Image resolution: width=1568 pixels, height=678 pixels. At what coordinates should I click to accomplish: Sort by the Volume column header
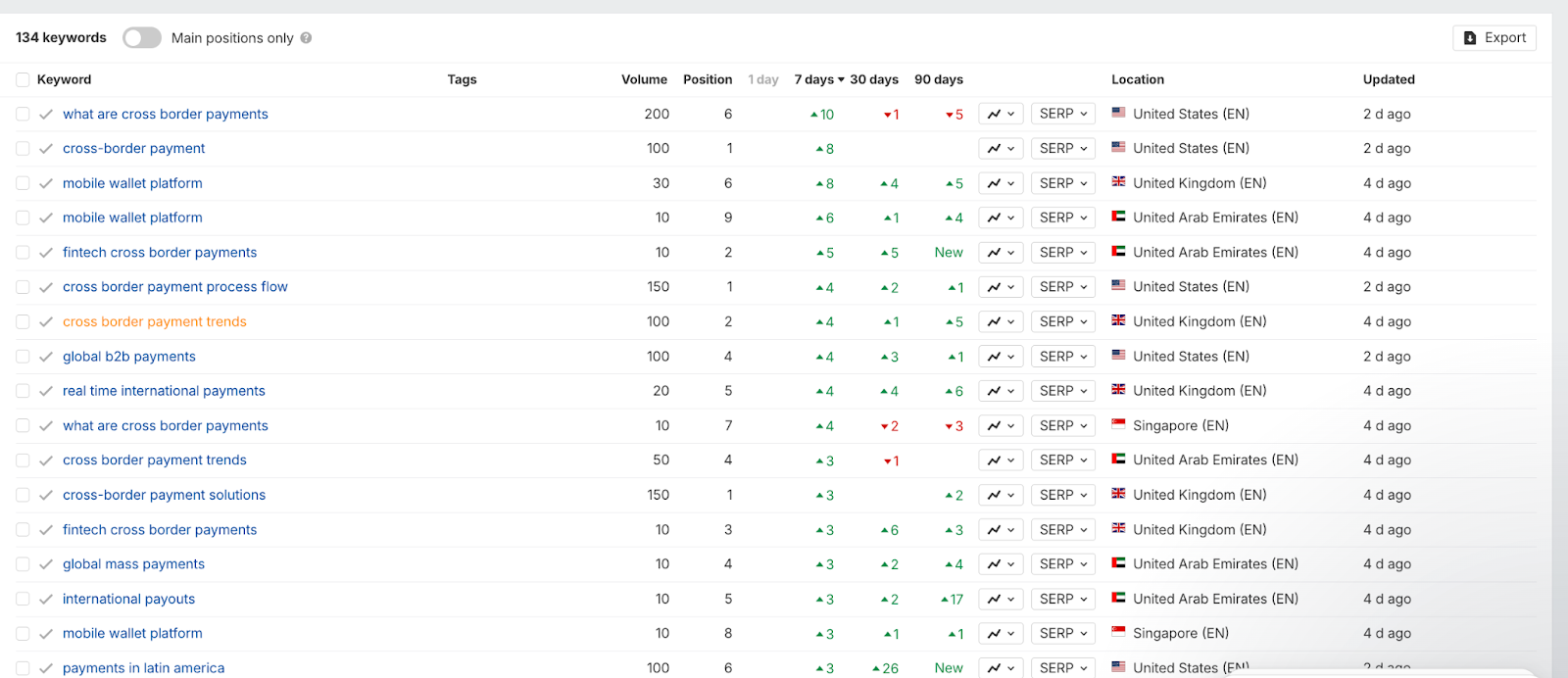pyautogui.click(x=644, y=79)
